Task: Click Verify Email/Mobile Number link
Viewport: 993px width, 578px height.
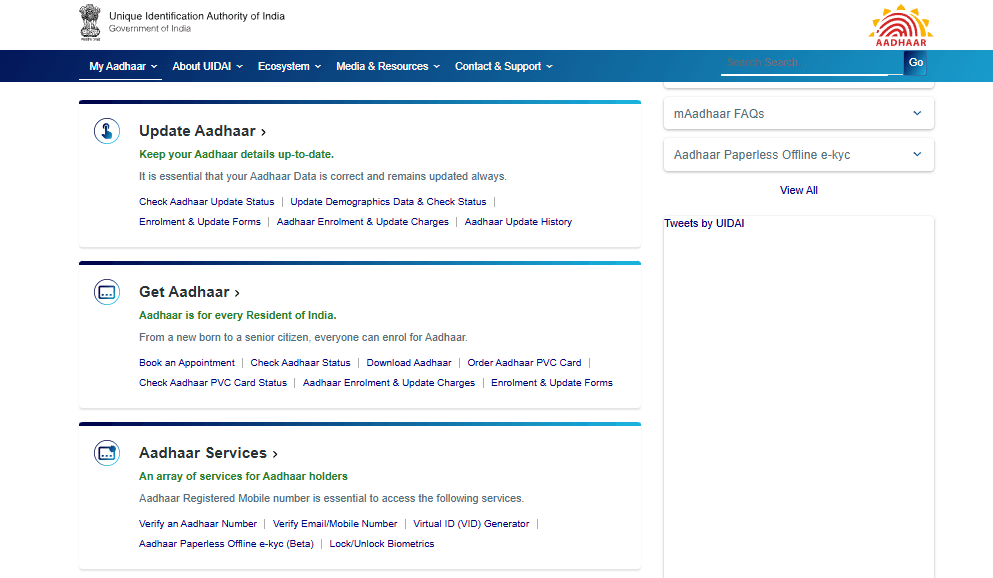Action: click(335, 524)
